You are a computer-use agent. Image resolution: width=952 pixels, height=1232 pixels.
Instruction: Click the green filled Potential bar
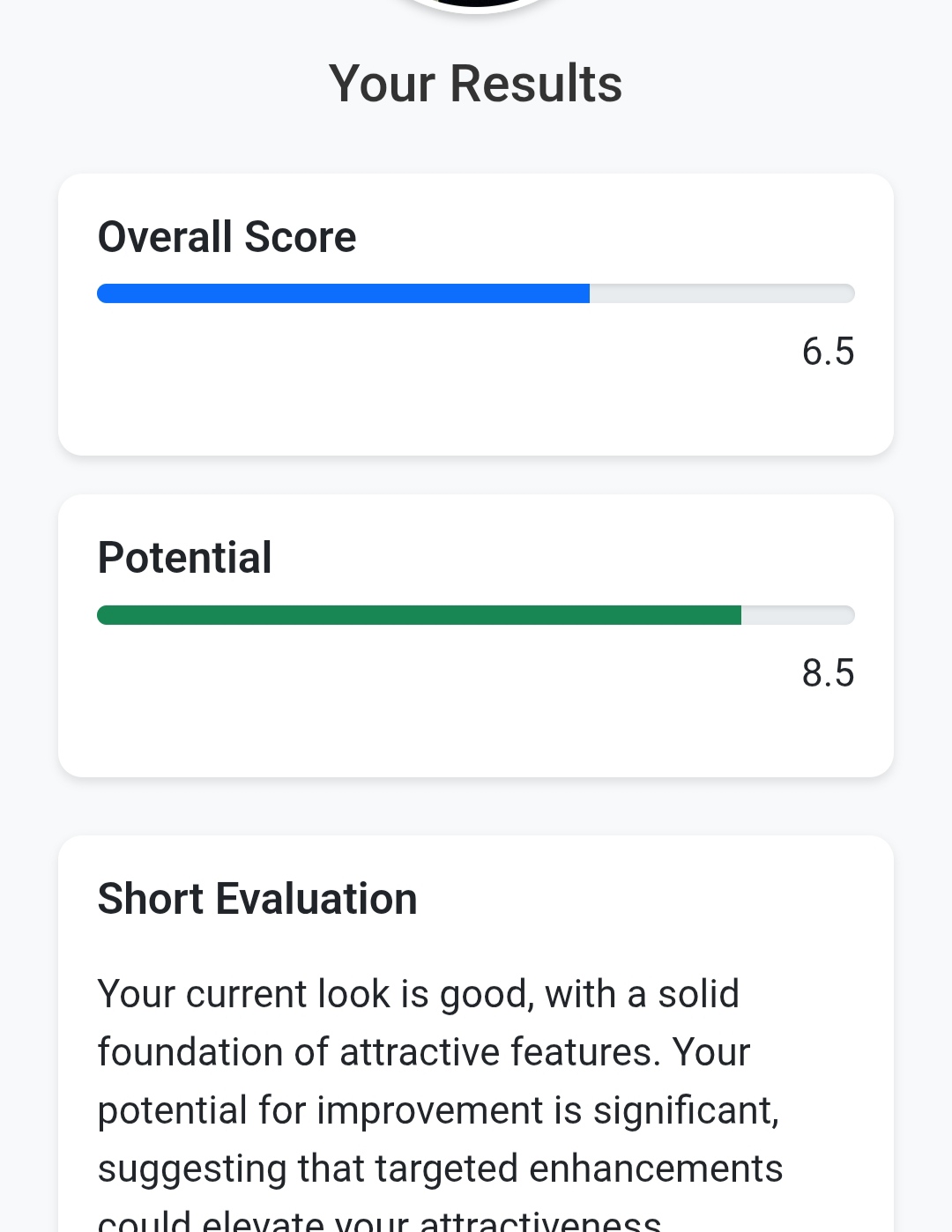click(x=419, y=615)
